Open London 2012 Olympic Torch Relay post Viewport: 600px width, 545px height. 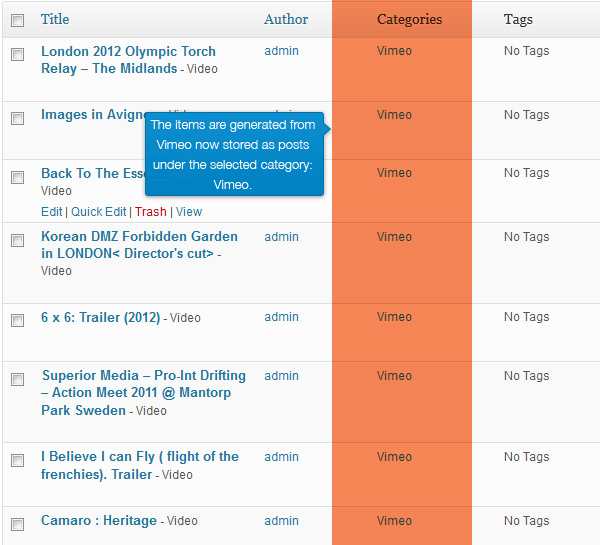pos(128,60)
